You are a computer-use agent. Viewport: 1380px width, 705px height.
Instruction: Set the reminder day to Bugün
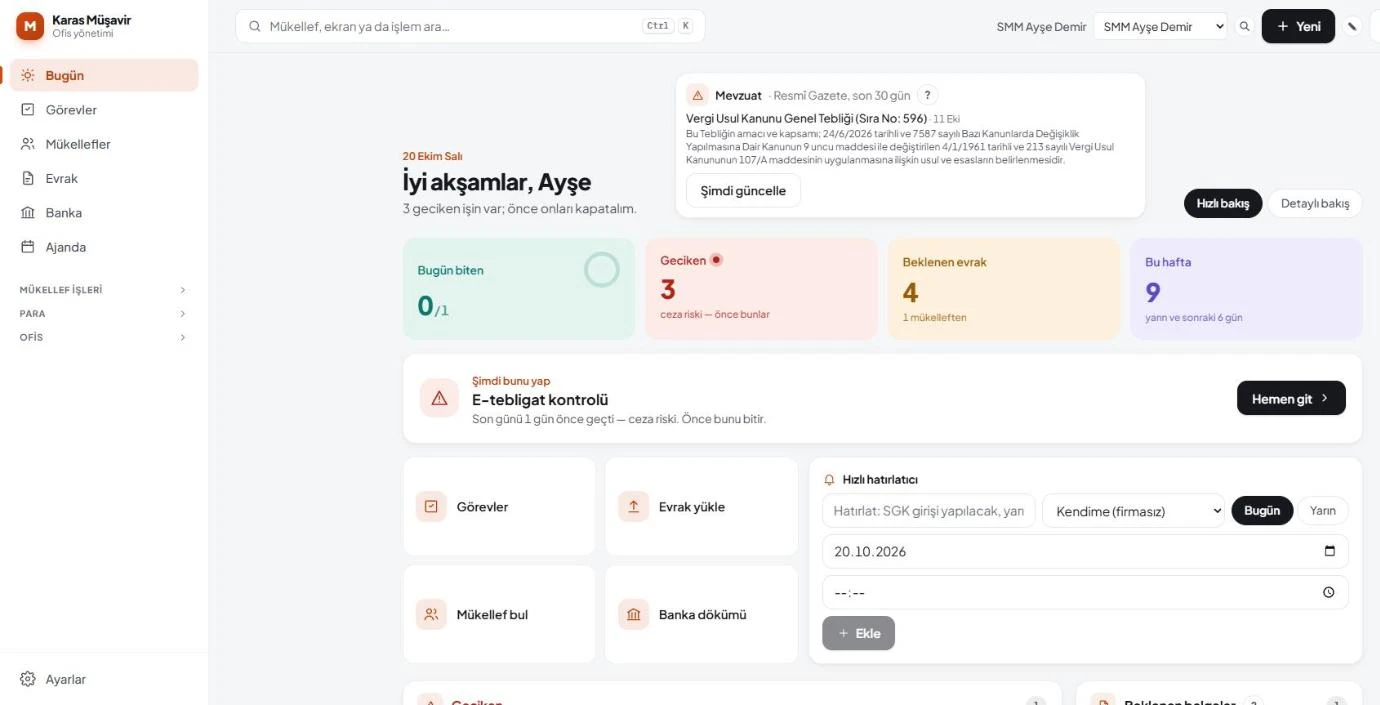pos(1262,511)
